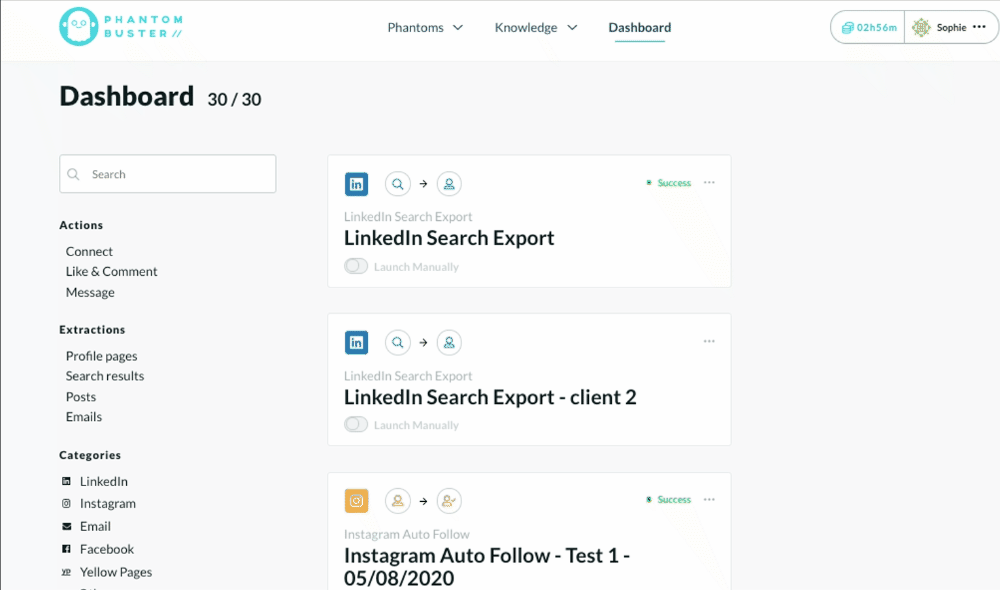Click search step icon on LinkedIn Search Export card
This screenshot has height=590, width=1000.
click(x=397, y=184)
